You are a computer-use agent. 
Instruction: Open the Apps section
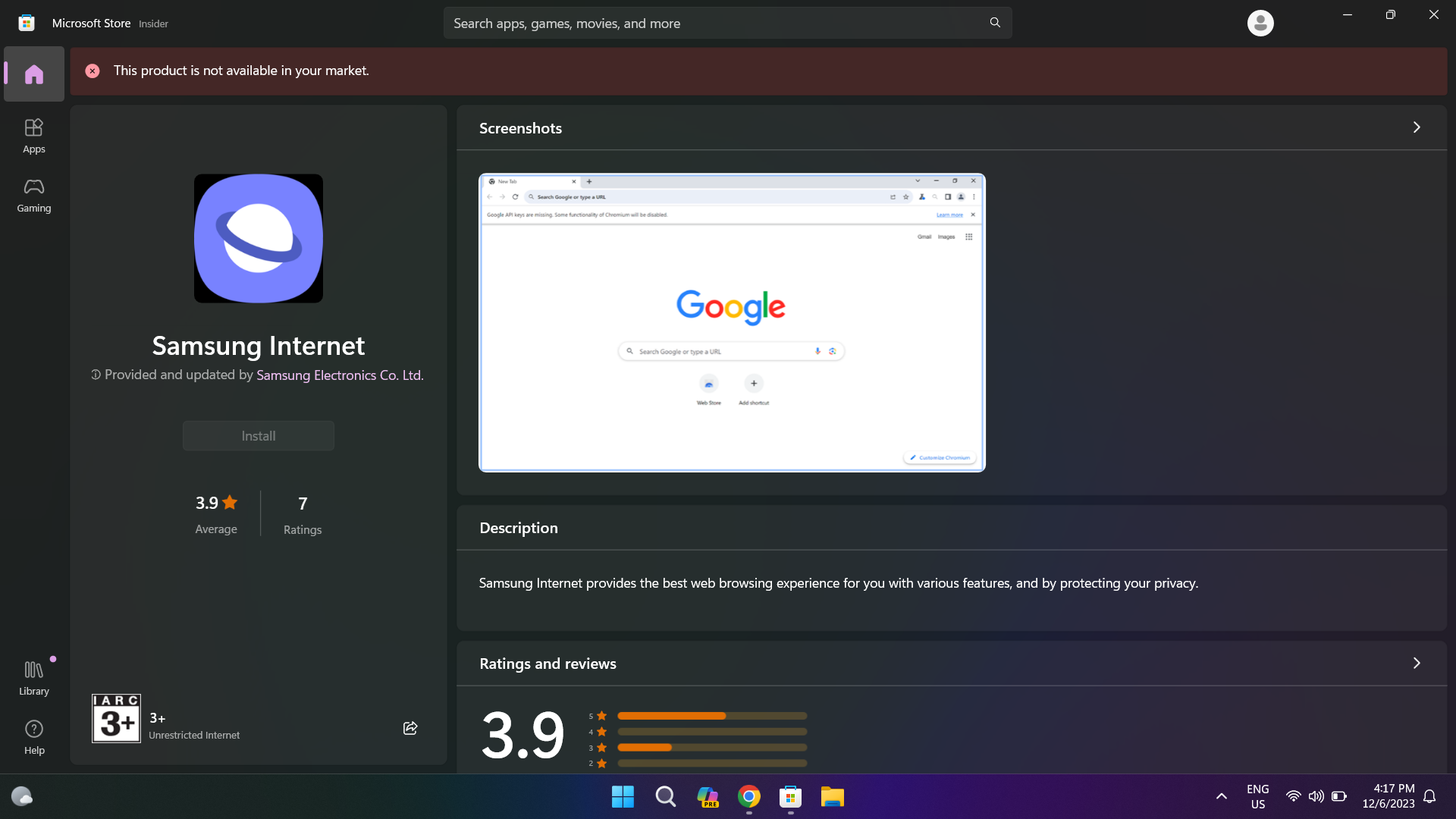(x=33, y=135)
